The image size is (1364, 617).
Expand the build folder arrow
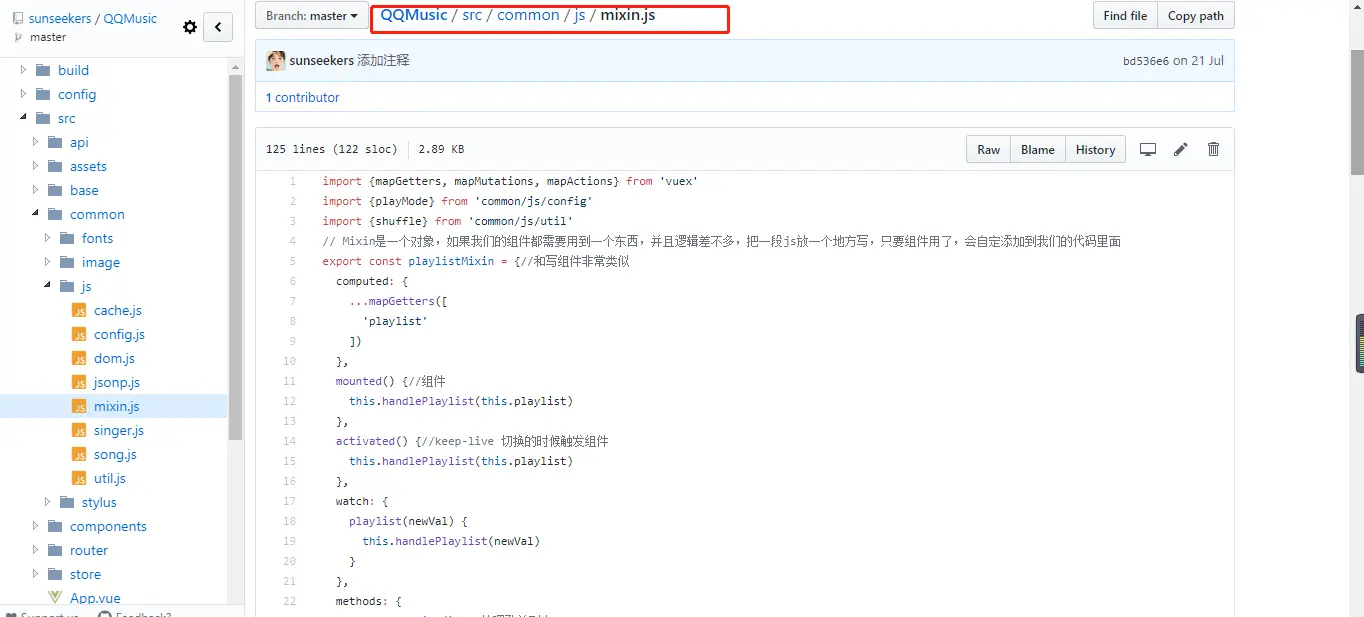click(24, 70)
